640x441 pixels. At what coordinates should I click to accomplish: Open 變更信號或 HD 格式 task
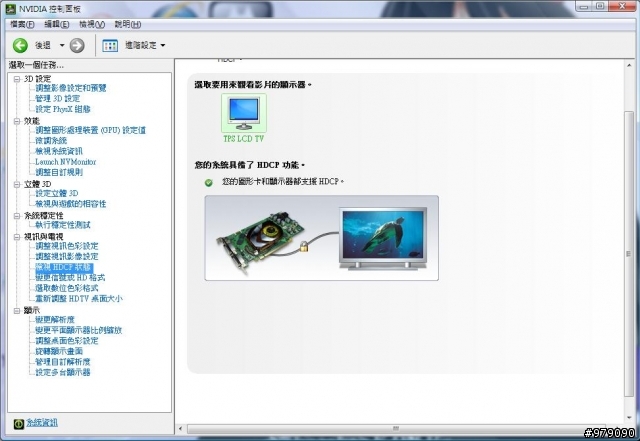click(x=70, y=278)
